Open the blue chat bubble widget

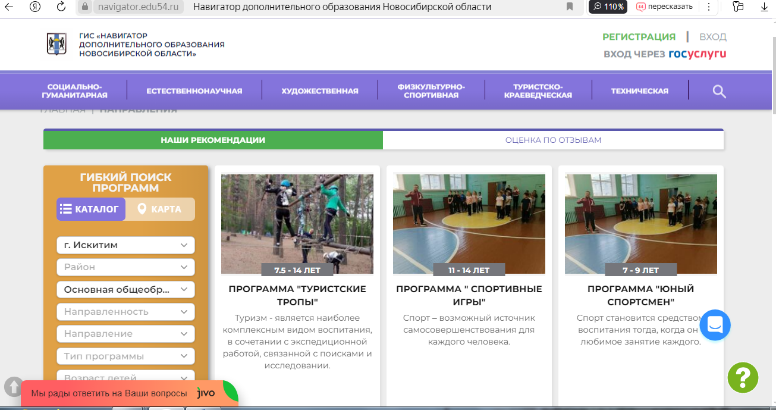[716, 326]
